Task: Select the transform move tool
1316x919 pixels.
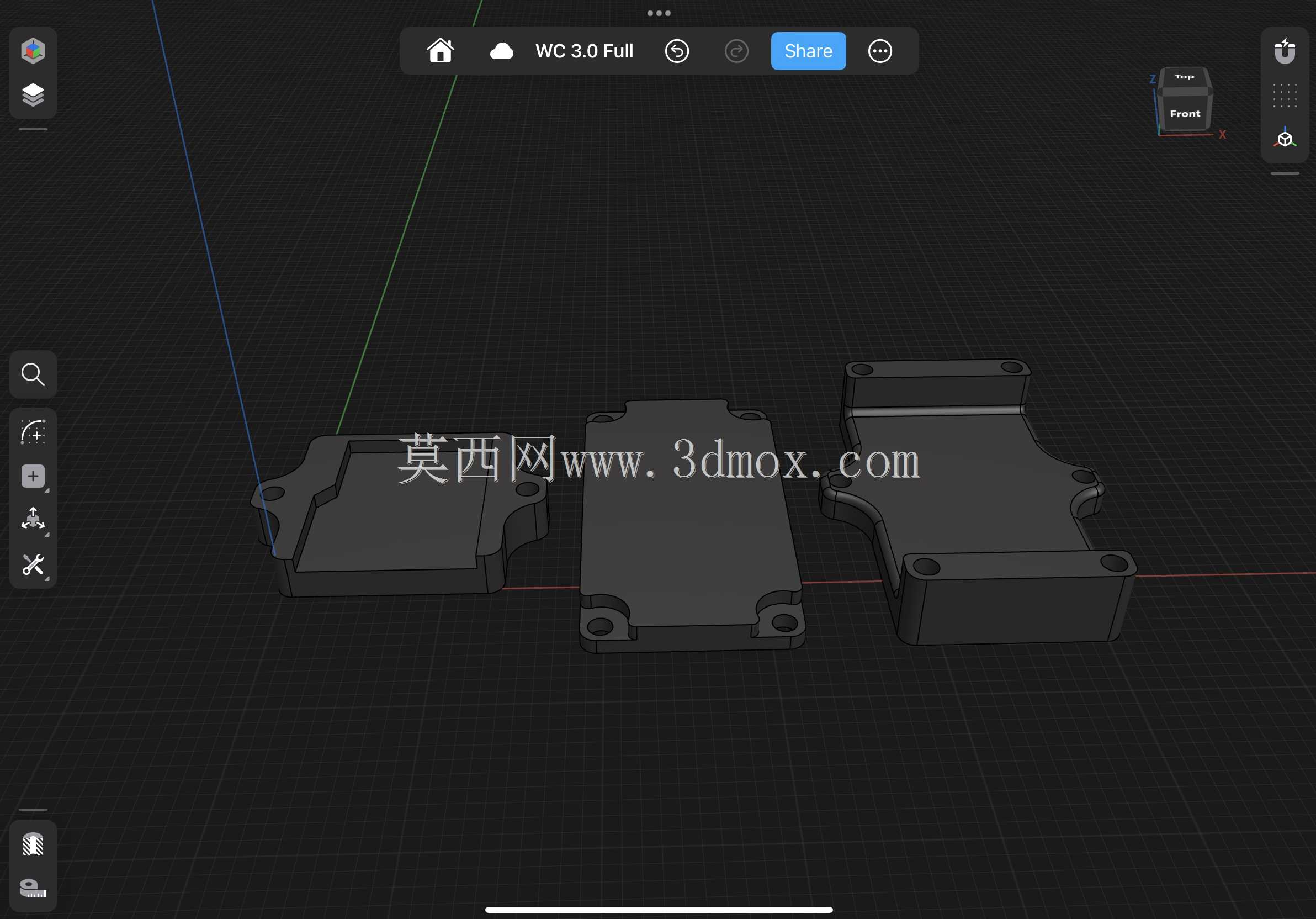Action: click(x=33, y=519)
